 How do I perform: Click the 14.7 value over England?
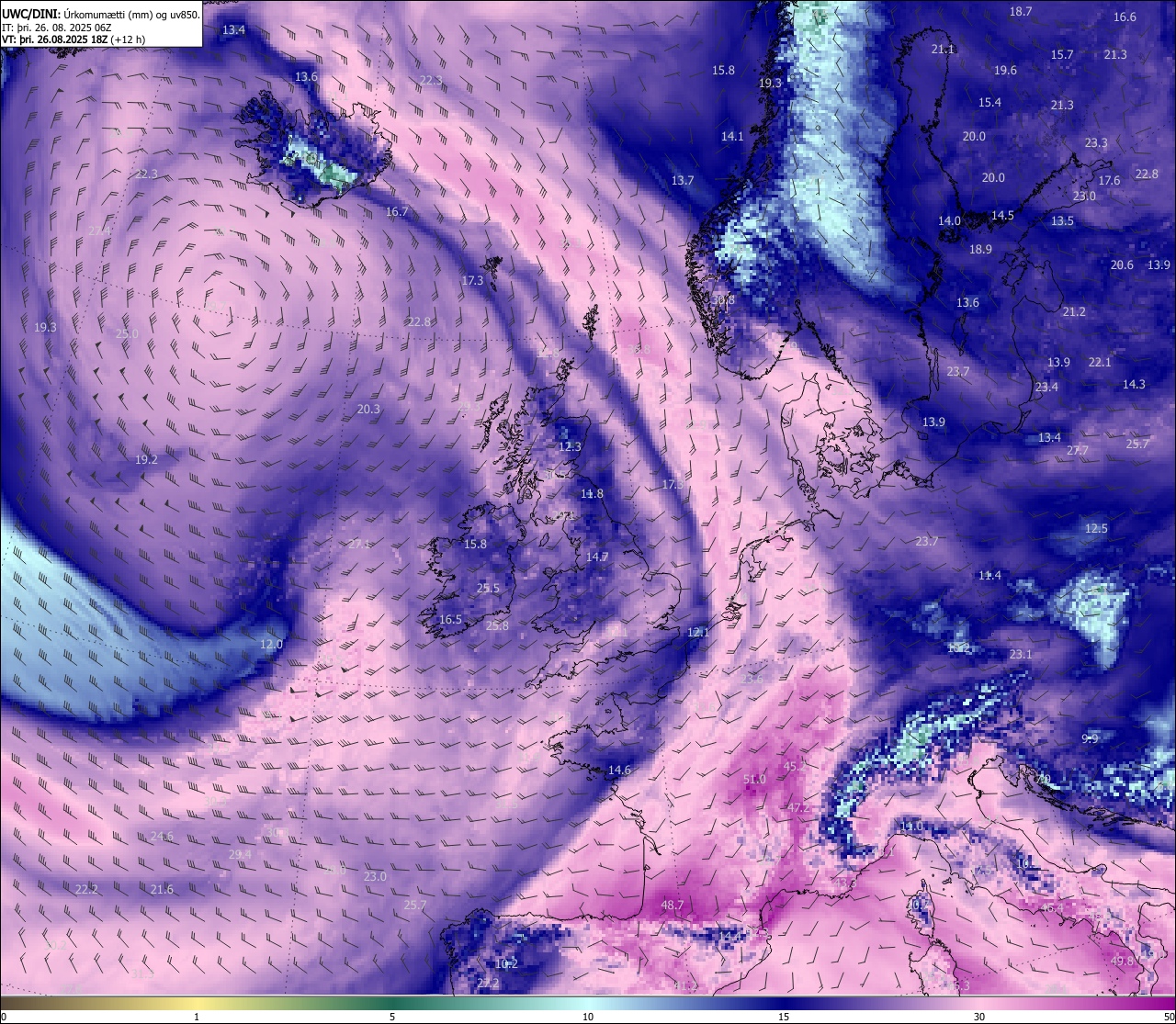pyautogui.click(x=597, y=557)
